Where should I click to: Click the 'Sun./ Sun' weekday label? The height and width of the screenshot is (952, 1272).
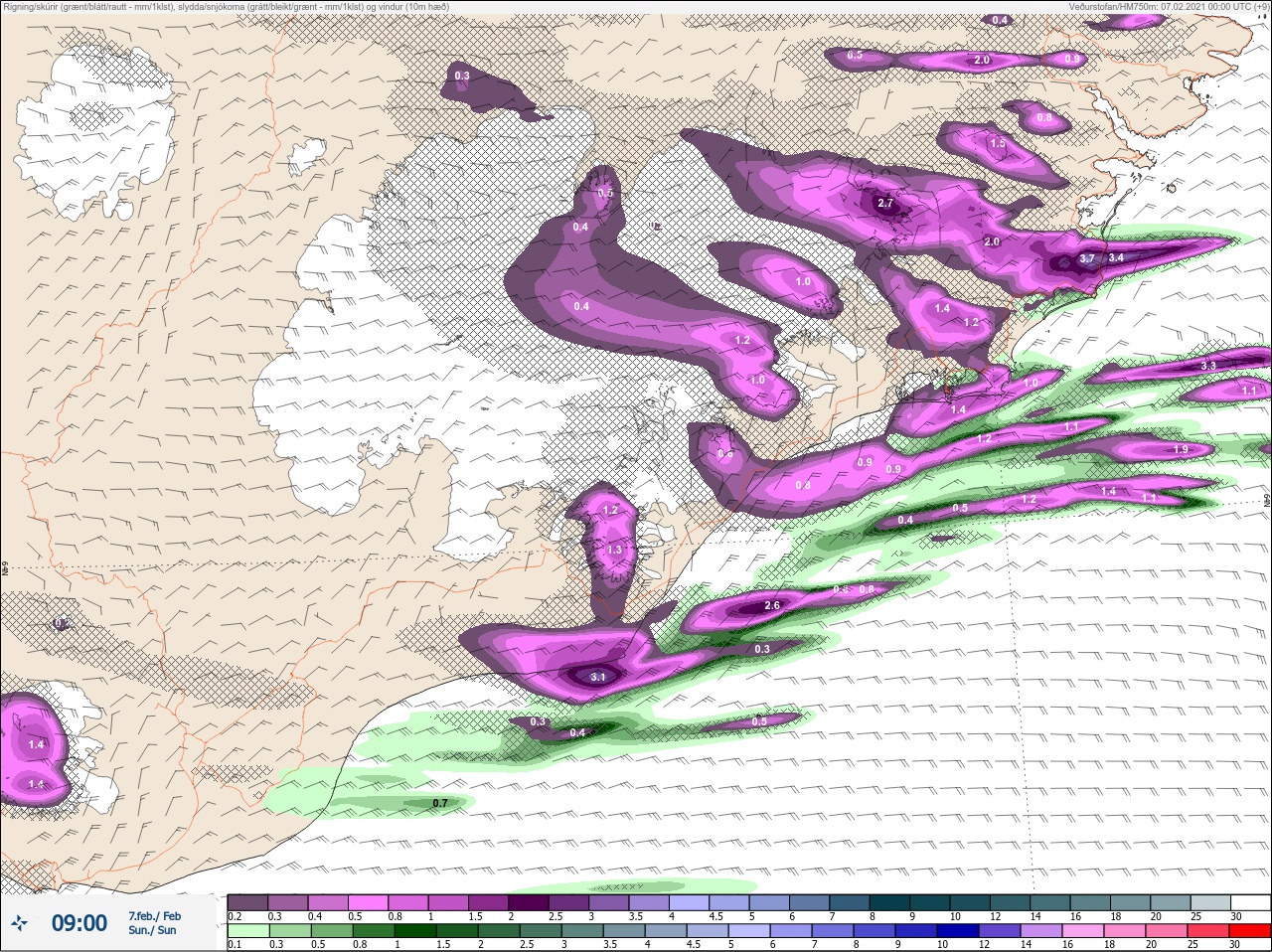[x=152, y=930]
